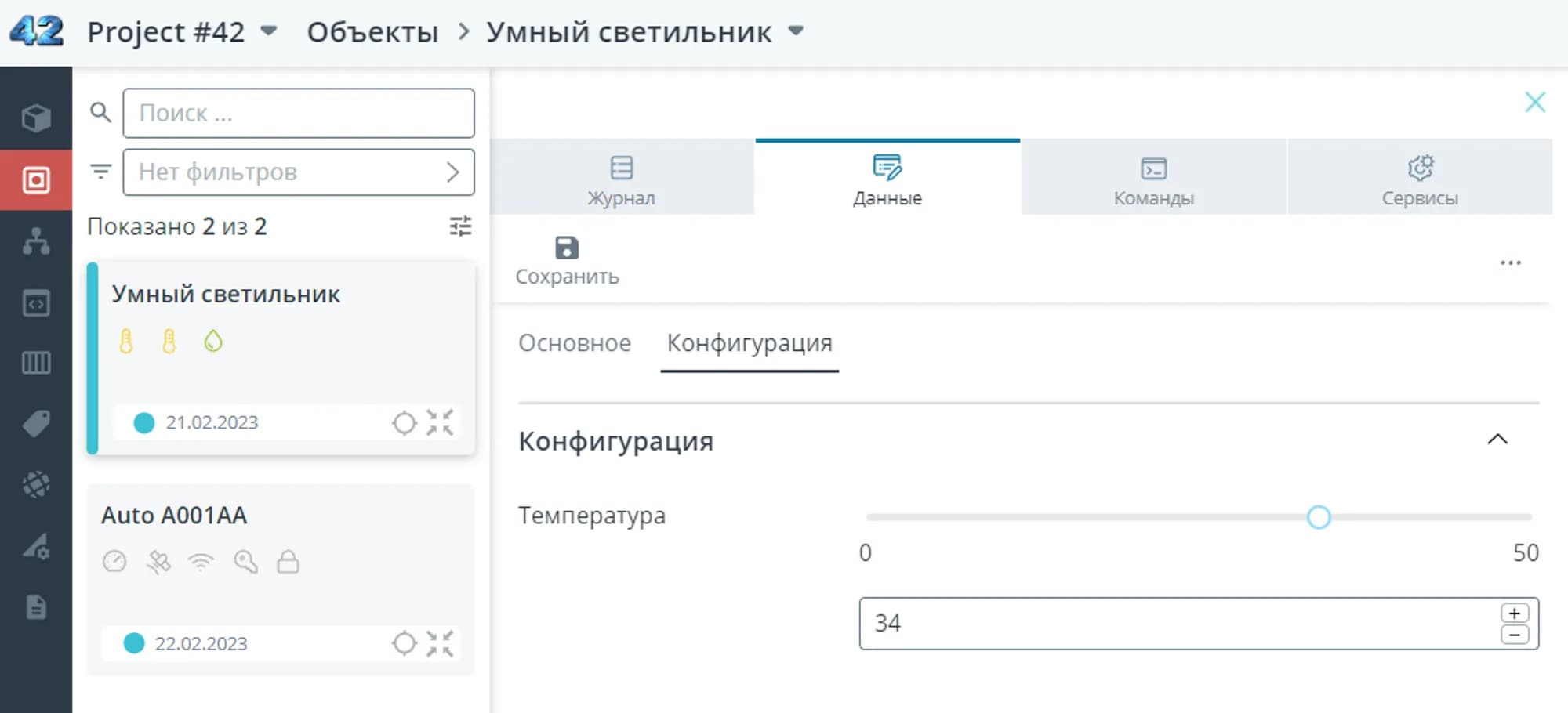The width and height of the screenshot is (1568, 713).
Task: Toggle collapse arrows on Auto A001AA card
Action: (440, 643)
